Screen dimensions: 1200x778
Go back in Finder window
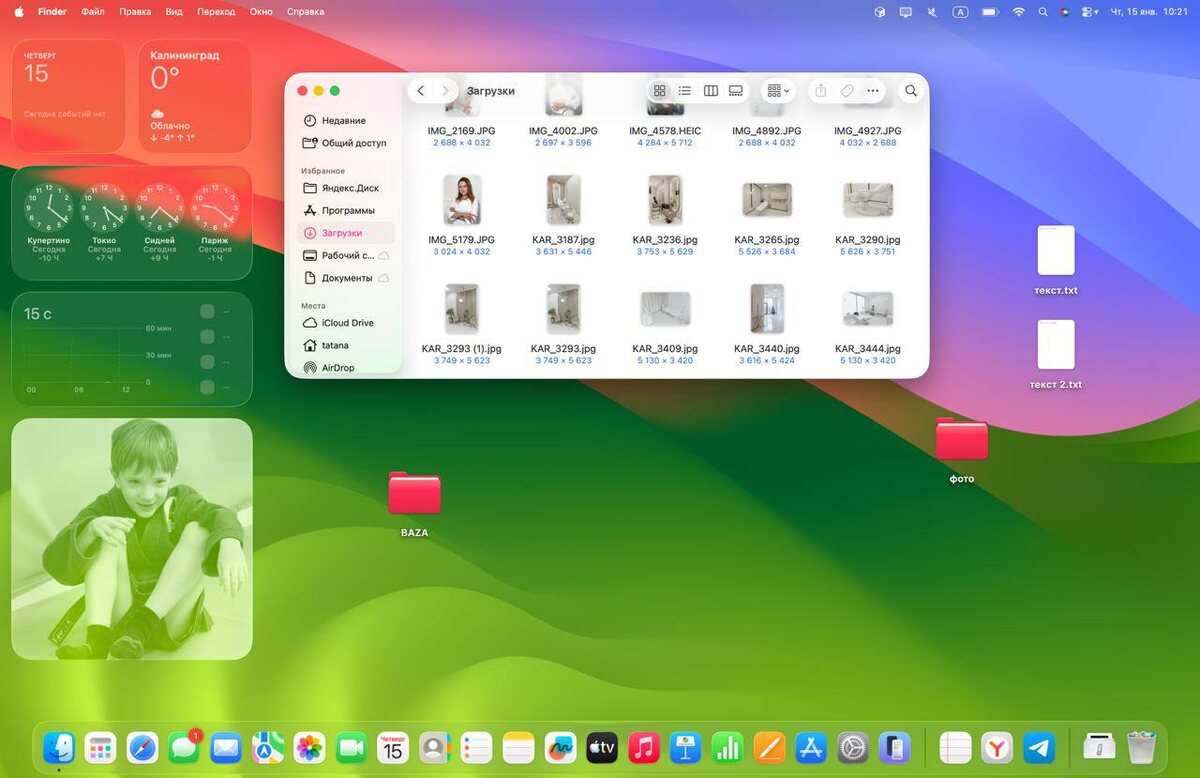coord(421,91)
